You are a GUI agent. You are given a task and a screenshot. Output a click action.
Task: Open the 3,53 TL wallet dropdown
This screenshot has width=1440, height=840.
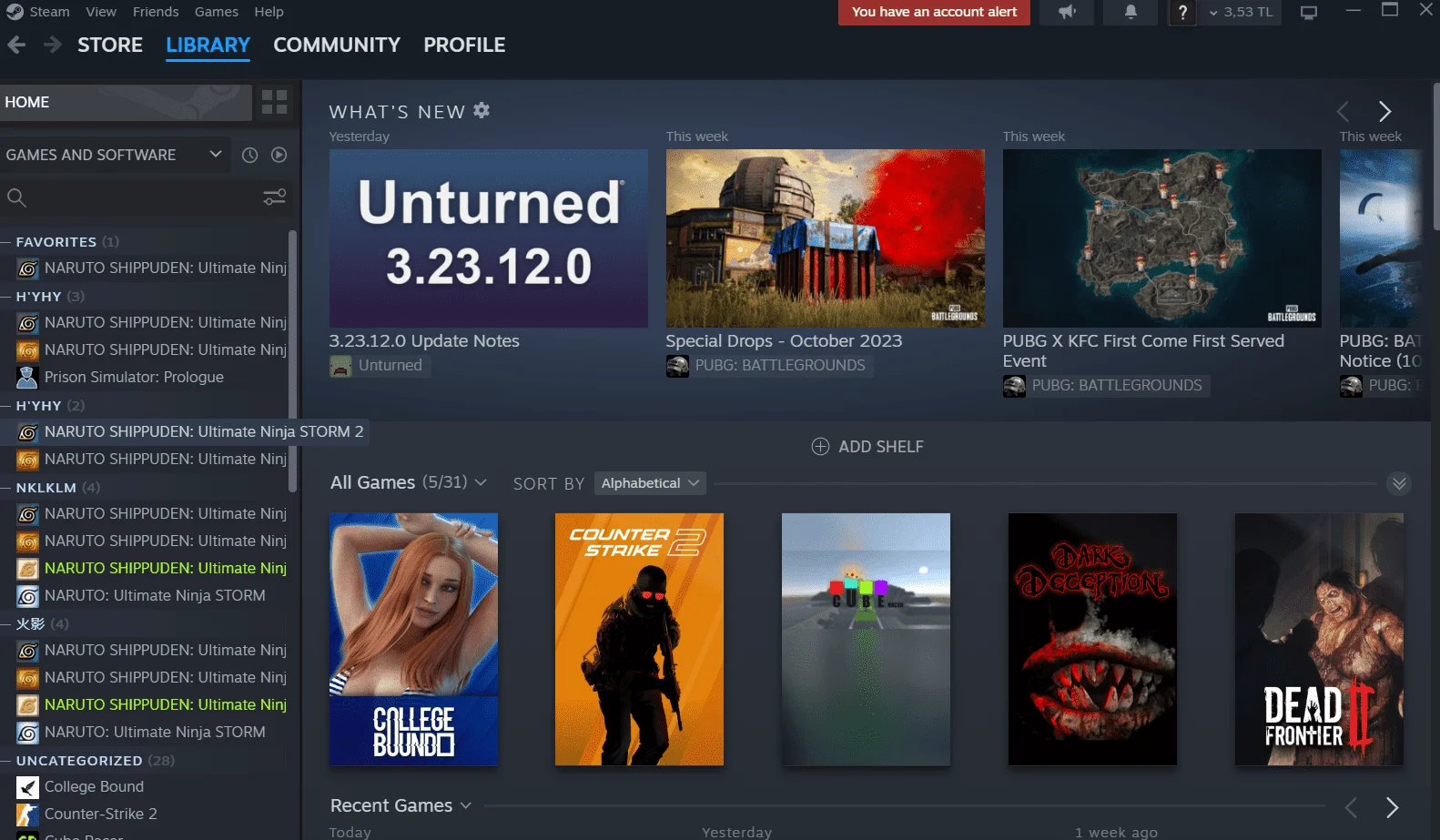coord(1241,12)
